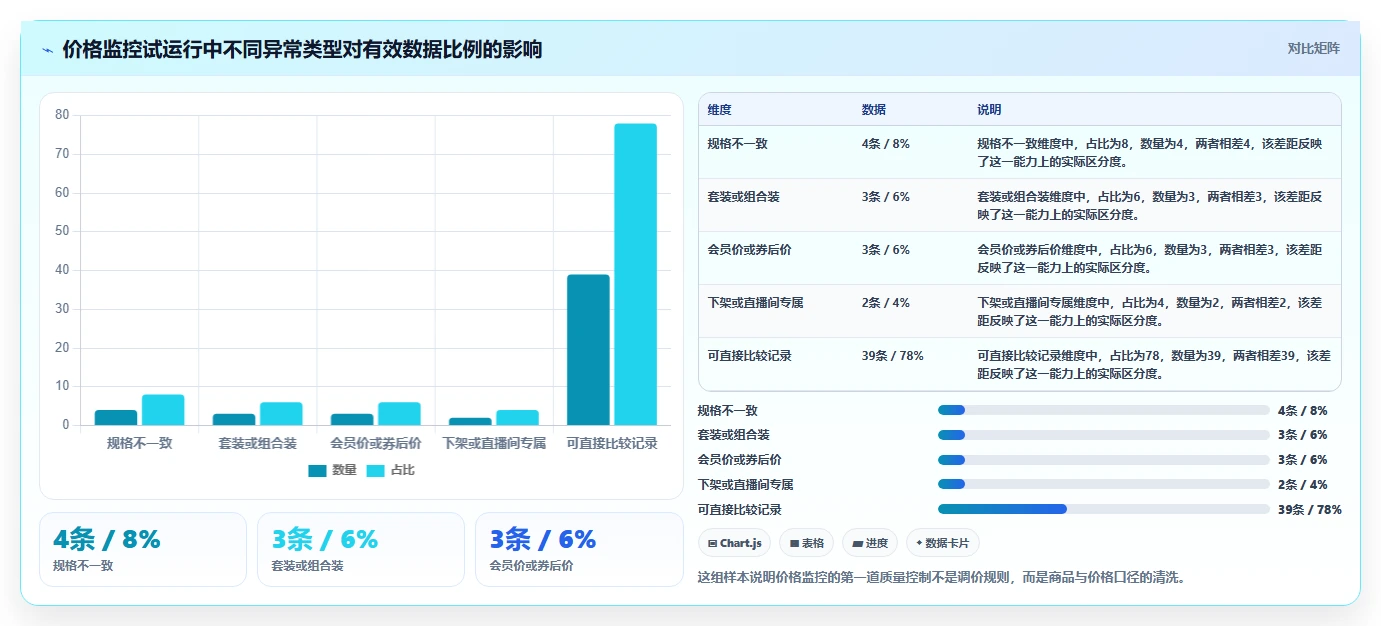Open the 4条 / 8% 规格不一致 data card
The width and height of the screenshot is (1381, 626).
click(x=143, y=549)
